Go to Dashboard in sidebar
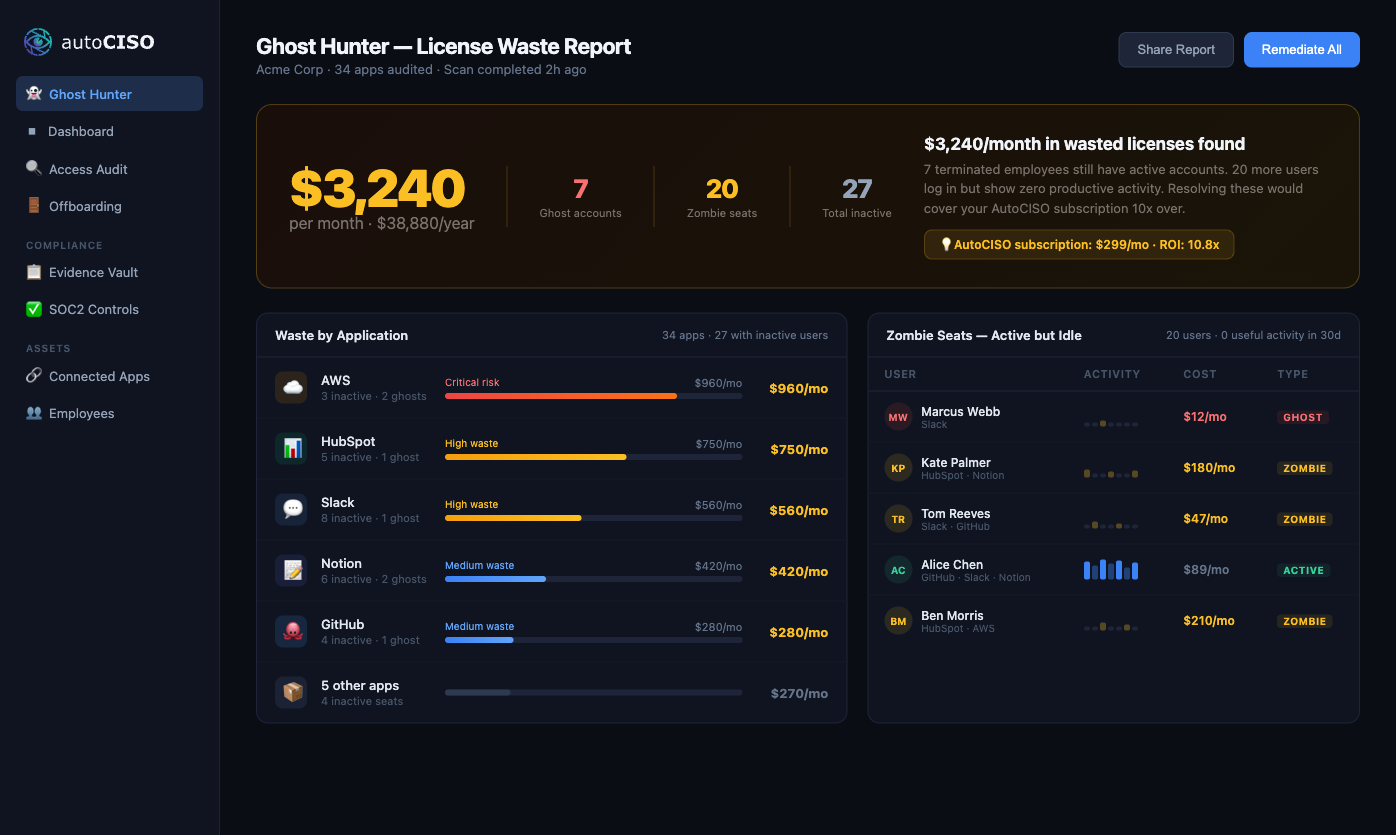 click(109, 131)
